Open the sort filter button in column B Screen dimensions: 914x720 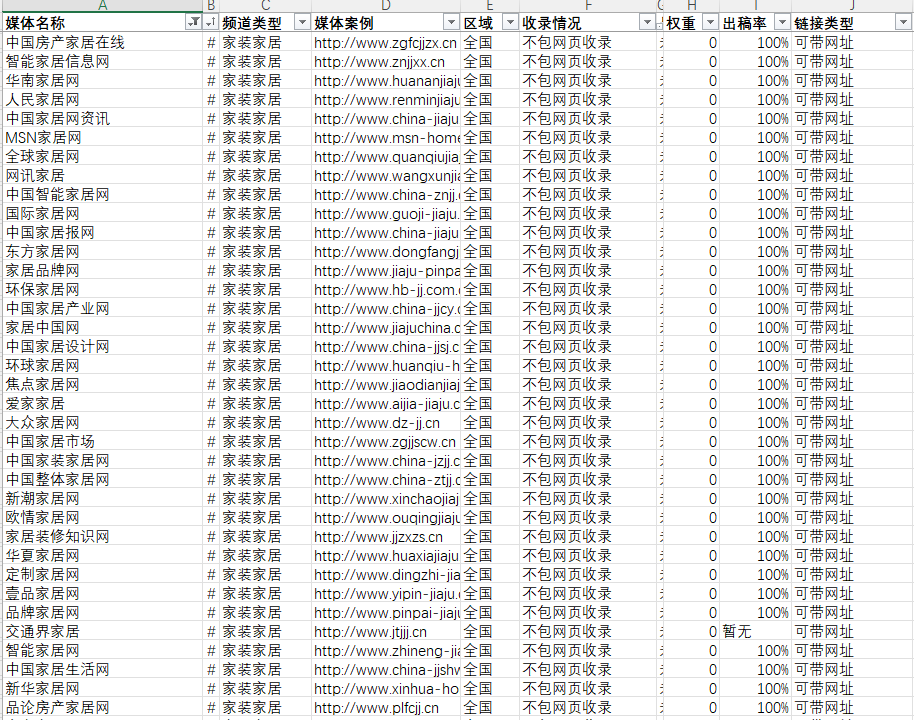(x=211, y=22)
